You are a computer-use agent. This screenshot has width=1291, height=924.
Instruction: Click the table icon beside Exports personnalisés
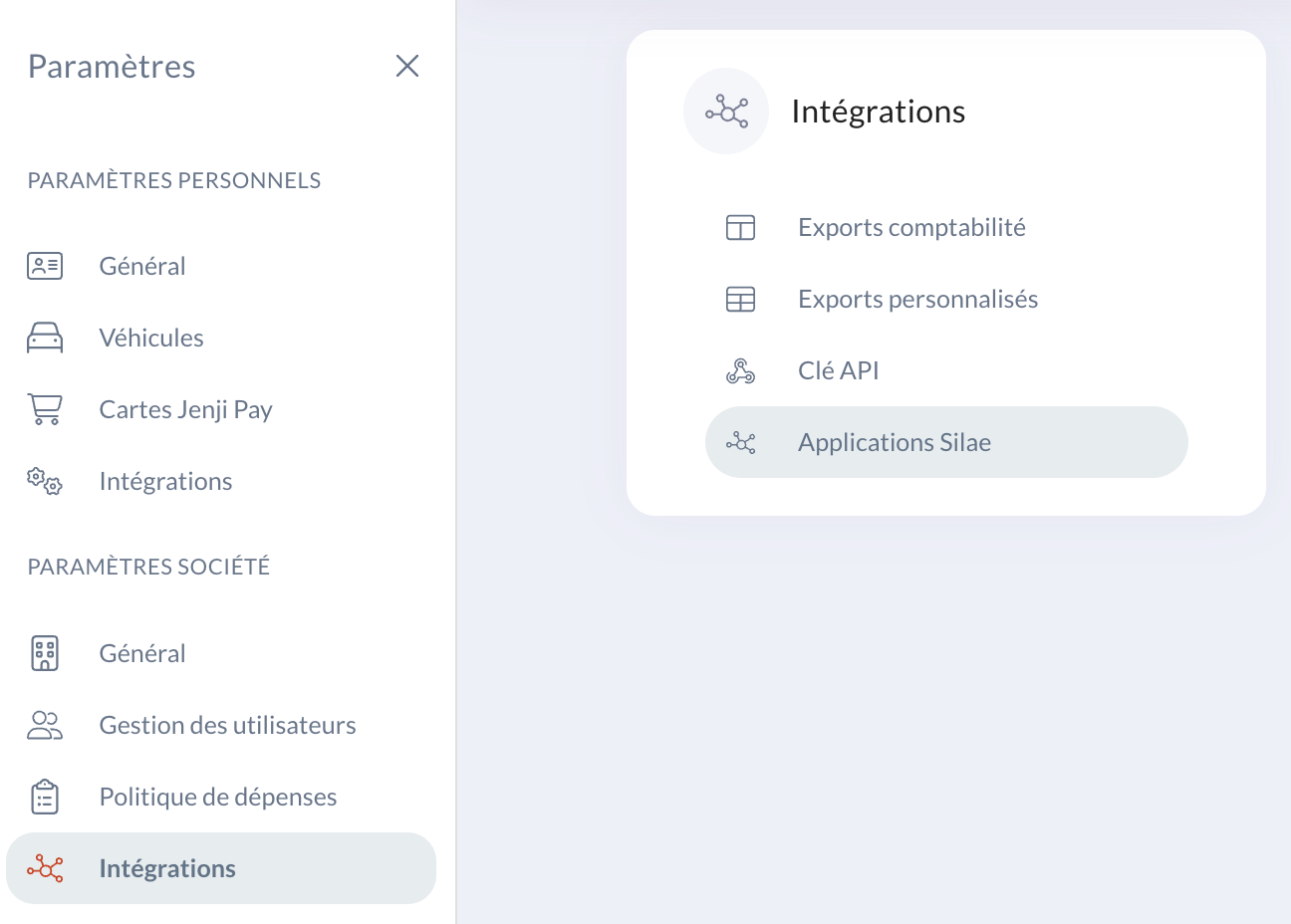740,299
